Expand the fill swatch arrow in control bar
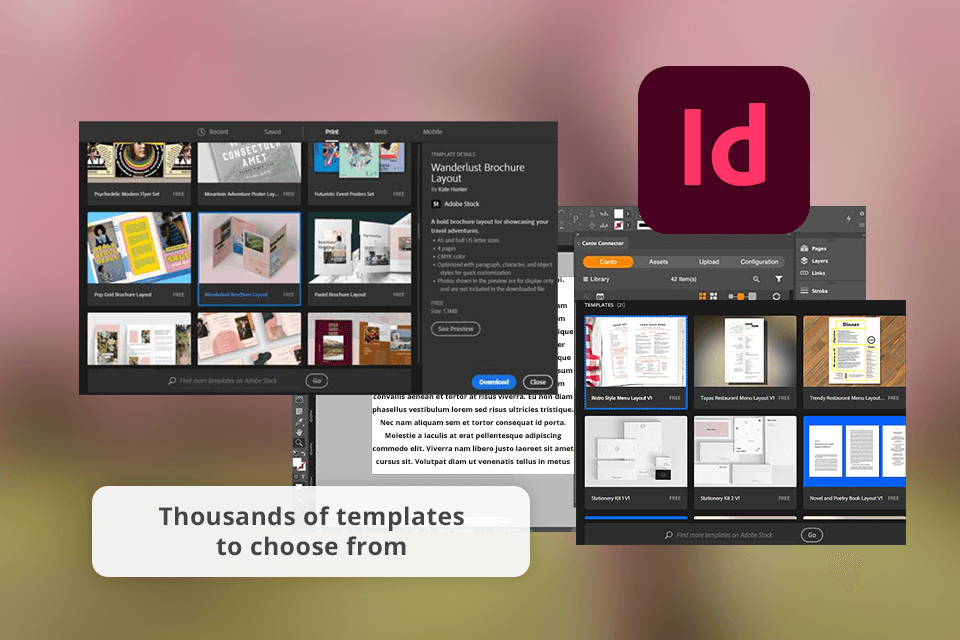The image size is (960, 640). tap(628, 214)
